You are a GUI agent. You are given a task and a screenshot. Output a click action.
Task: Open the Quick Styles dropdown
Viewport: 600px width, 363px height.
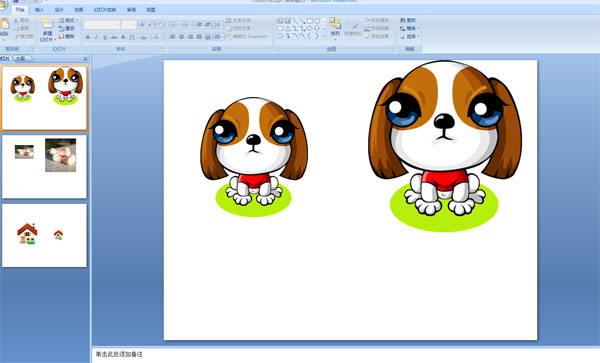(352, 28)
